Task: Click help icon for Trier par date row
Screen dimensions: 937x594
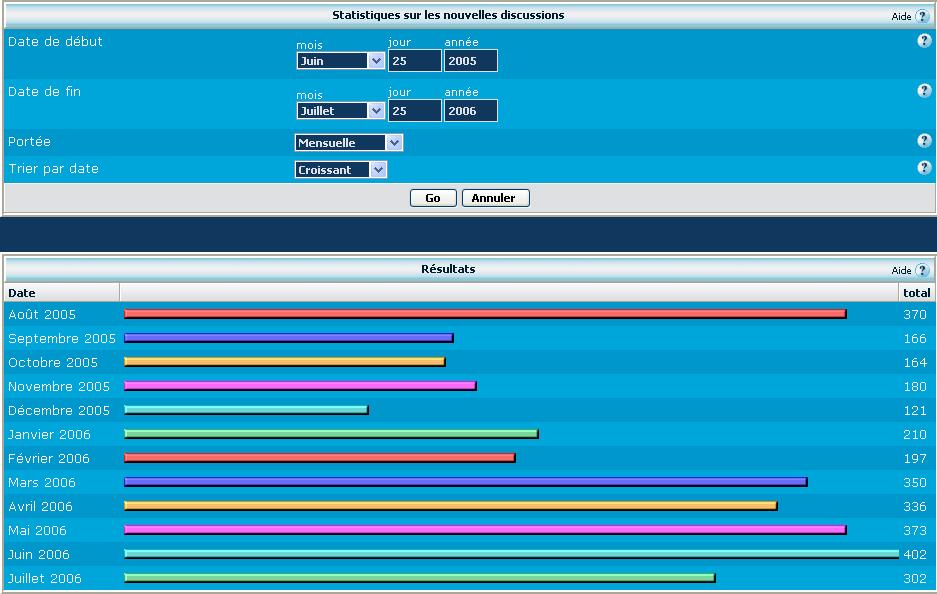Action: [x=924, y=168]
